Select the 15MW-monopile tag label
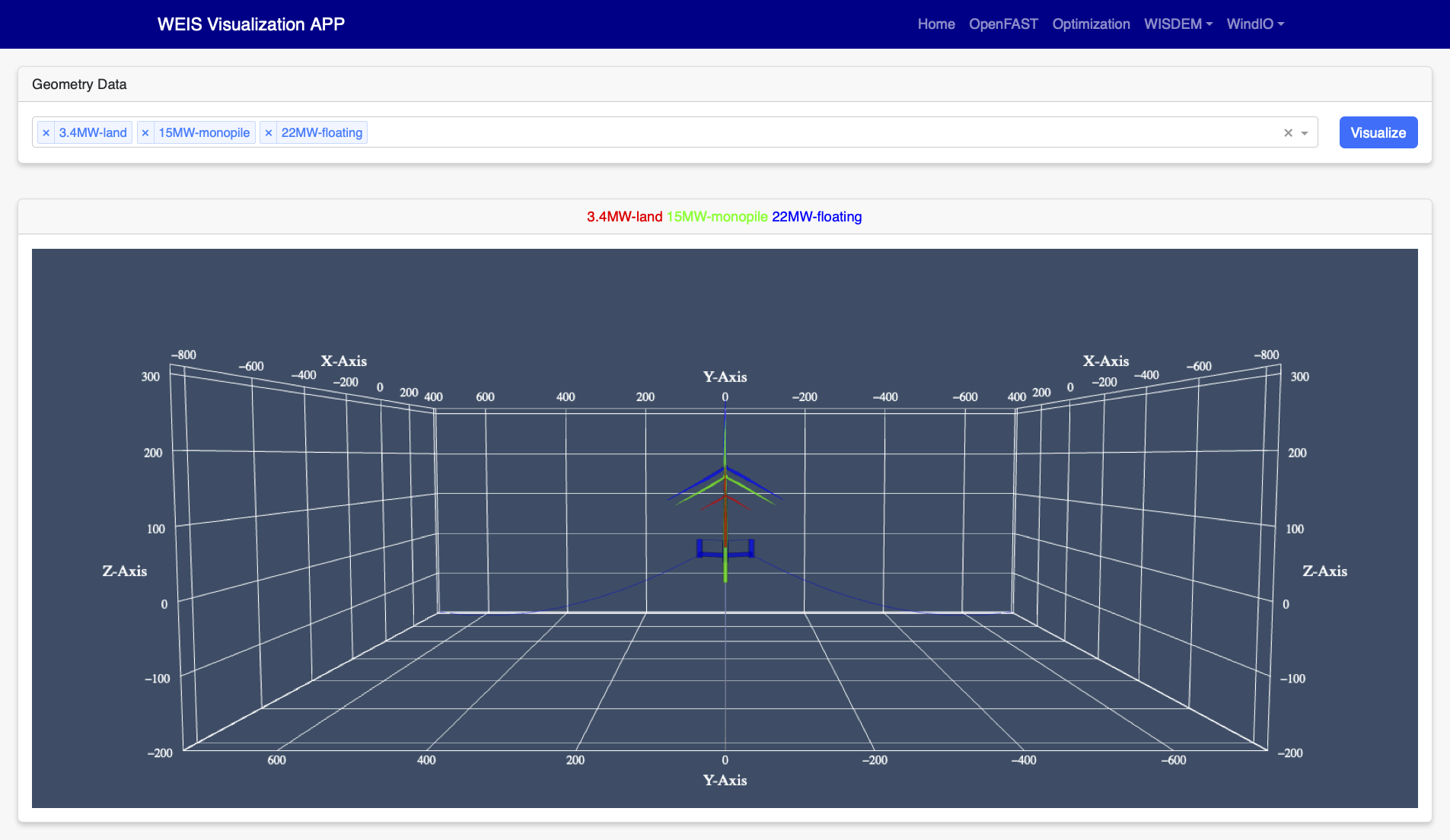Screen dimensions: 1450x840 (x=204, y=132)
